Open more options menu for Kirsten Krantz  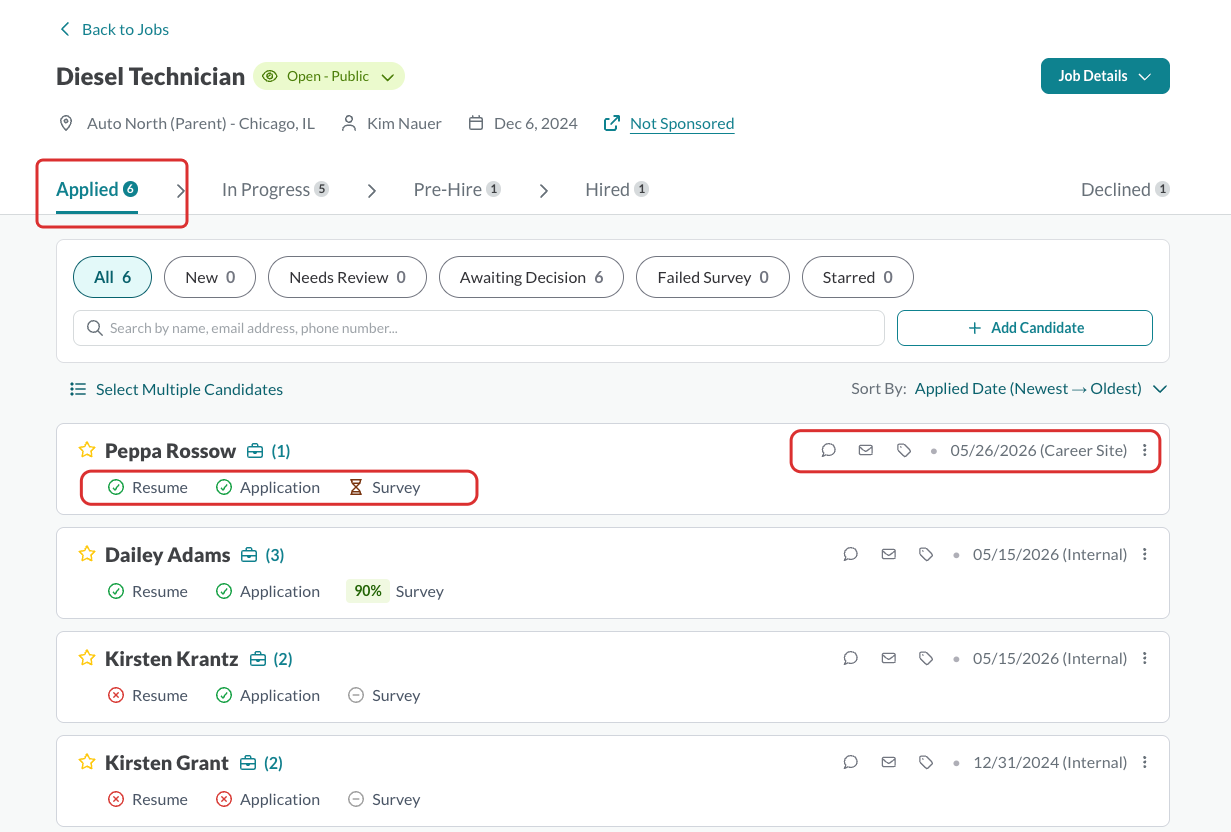[x=1145, y=658]
